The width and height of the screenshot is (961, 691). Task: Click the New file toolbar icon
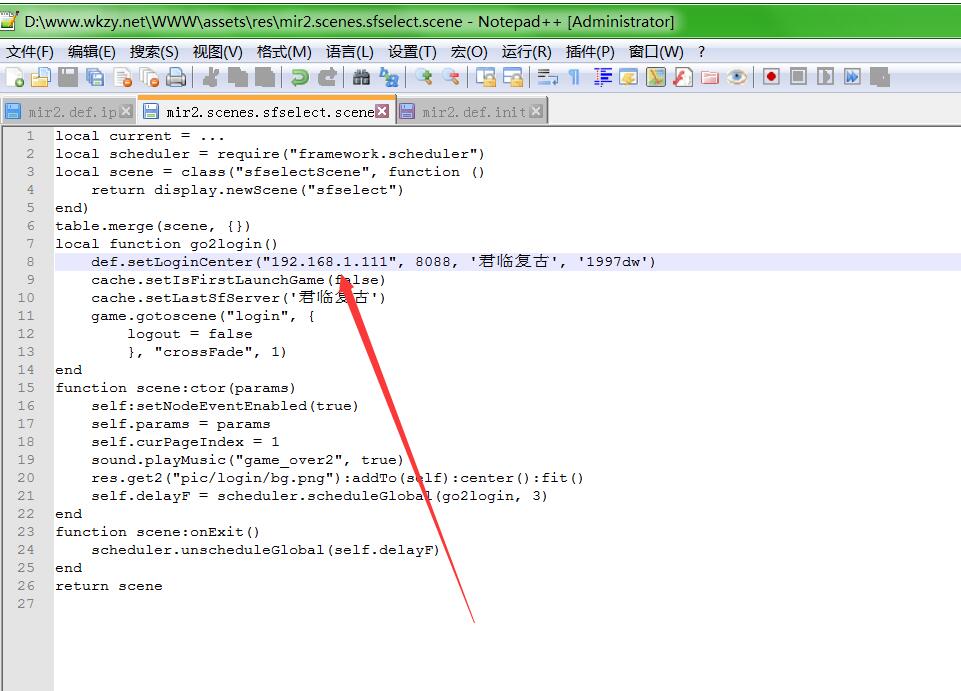(15, 77)
